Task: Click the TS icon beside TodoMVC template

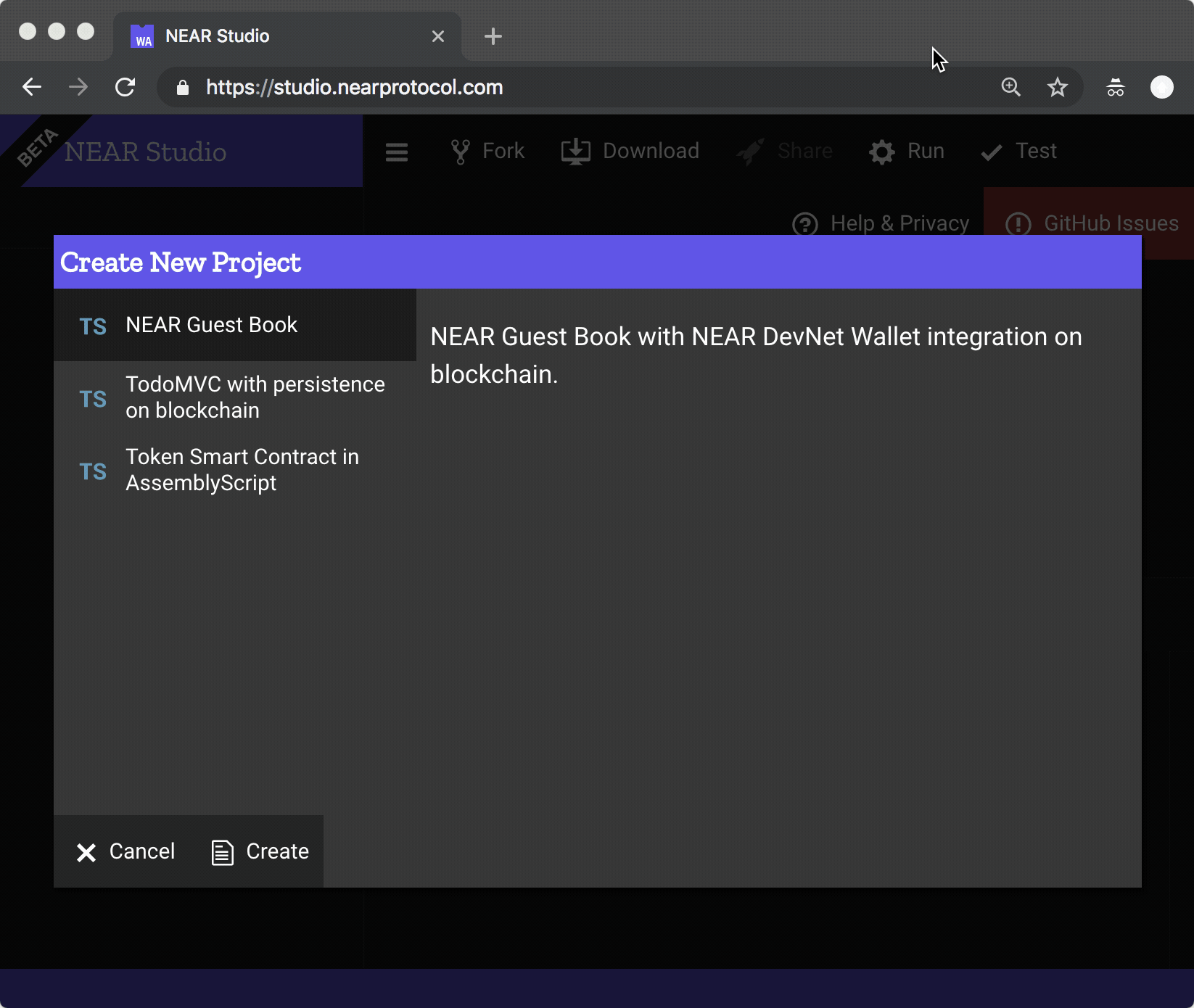Action: click(93, 399)
